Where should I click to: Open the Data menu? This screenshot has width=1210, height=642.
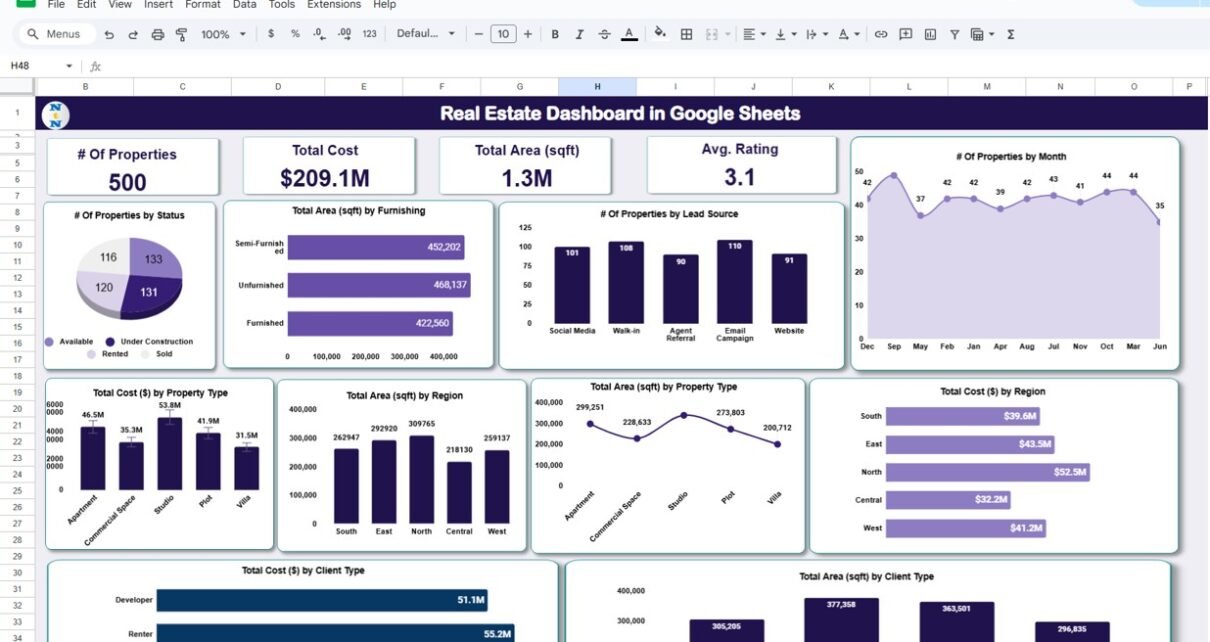pos(244,5)
